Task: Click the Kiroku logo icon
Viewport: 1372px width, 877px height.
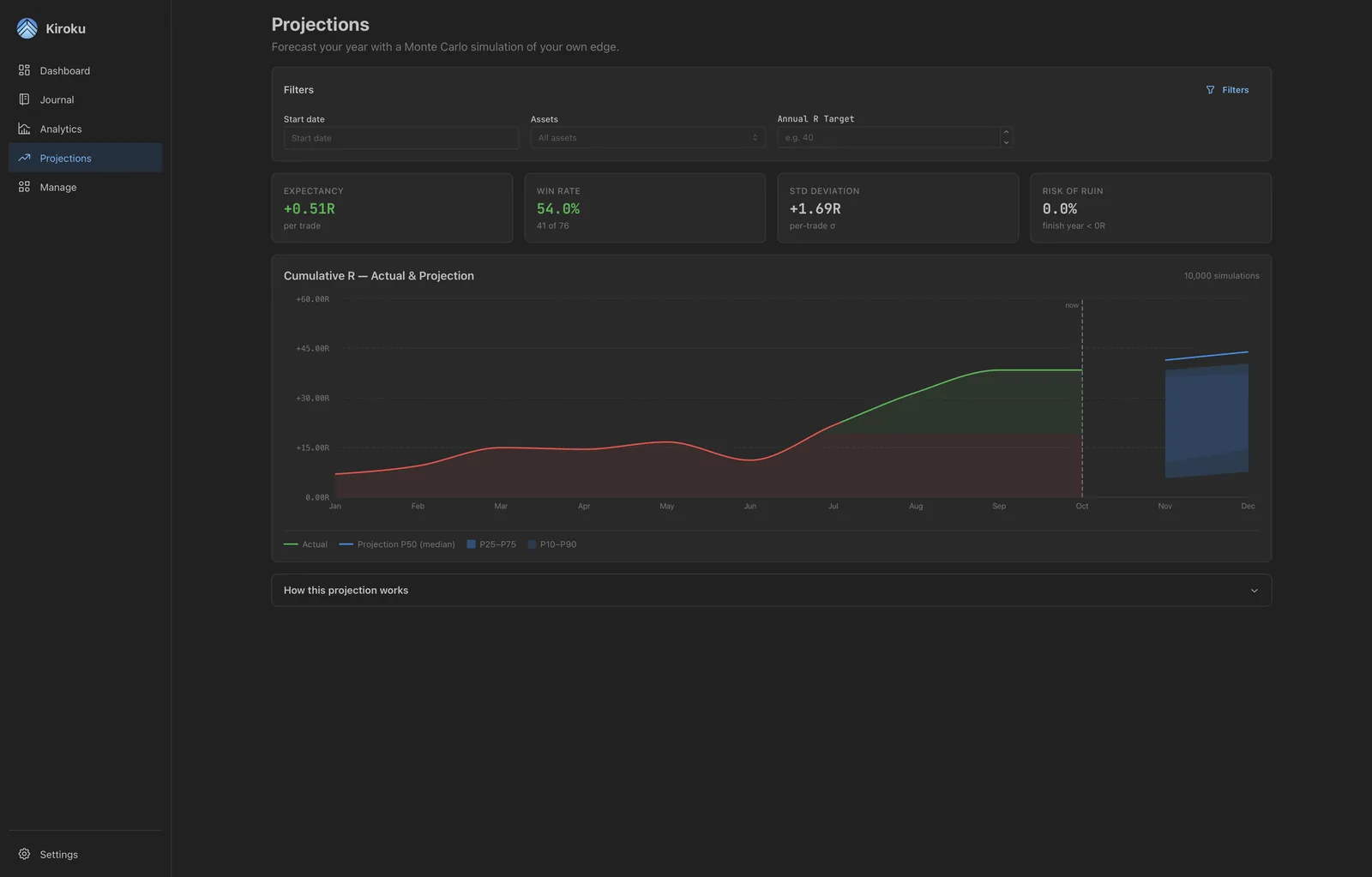Action: (x=27, y=28)
